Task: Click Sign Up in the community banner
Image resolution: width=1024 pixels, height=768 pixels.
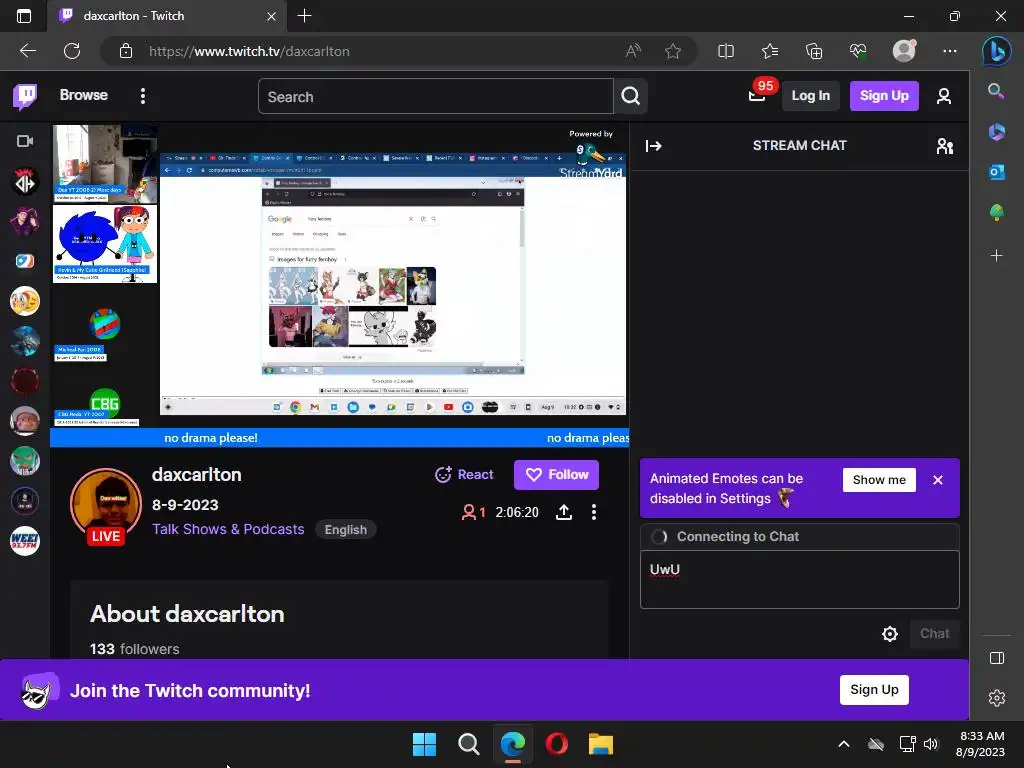Action: tap(874, 690)
